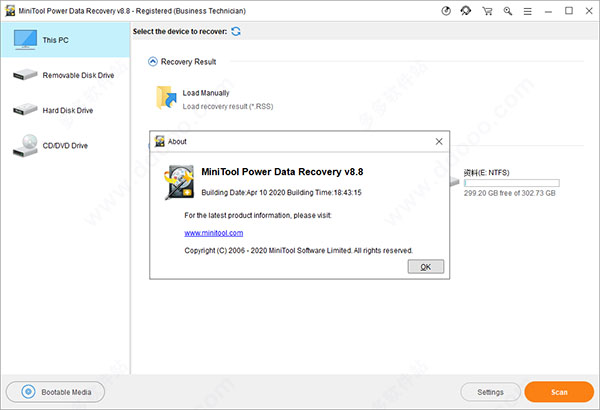Click the 299.20 GB free text
Screen dimensions: 600x410
[x=509, y=193]
